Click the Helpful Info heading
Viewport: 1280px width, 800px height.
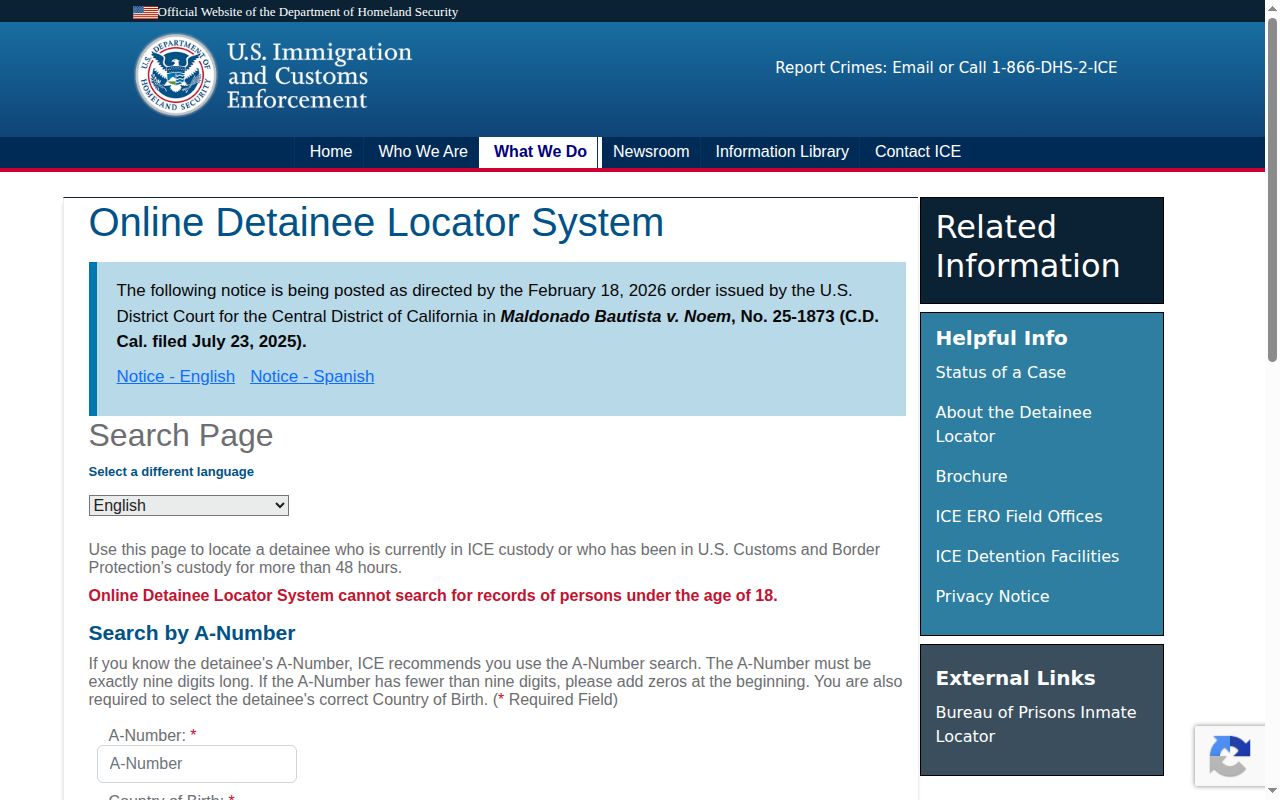click(x=1002, y=338)
